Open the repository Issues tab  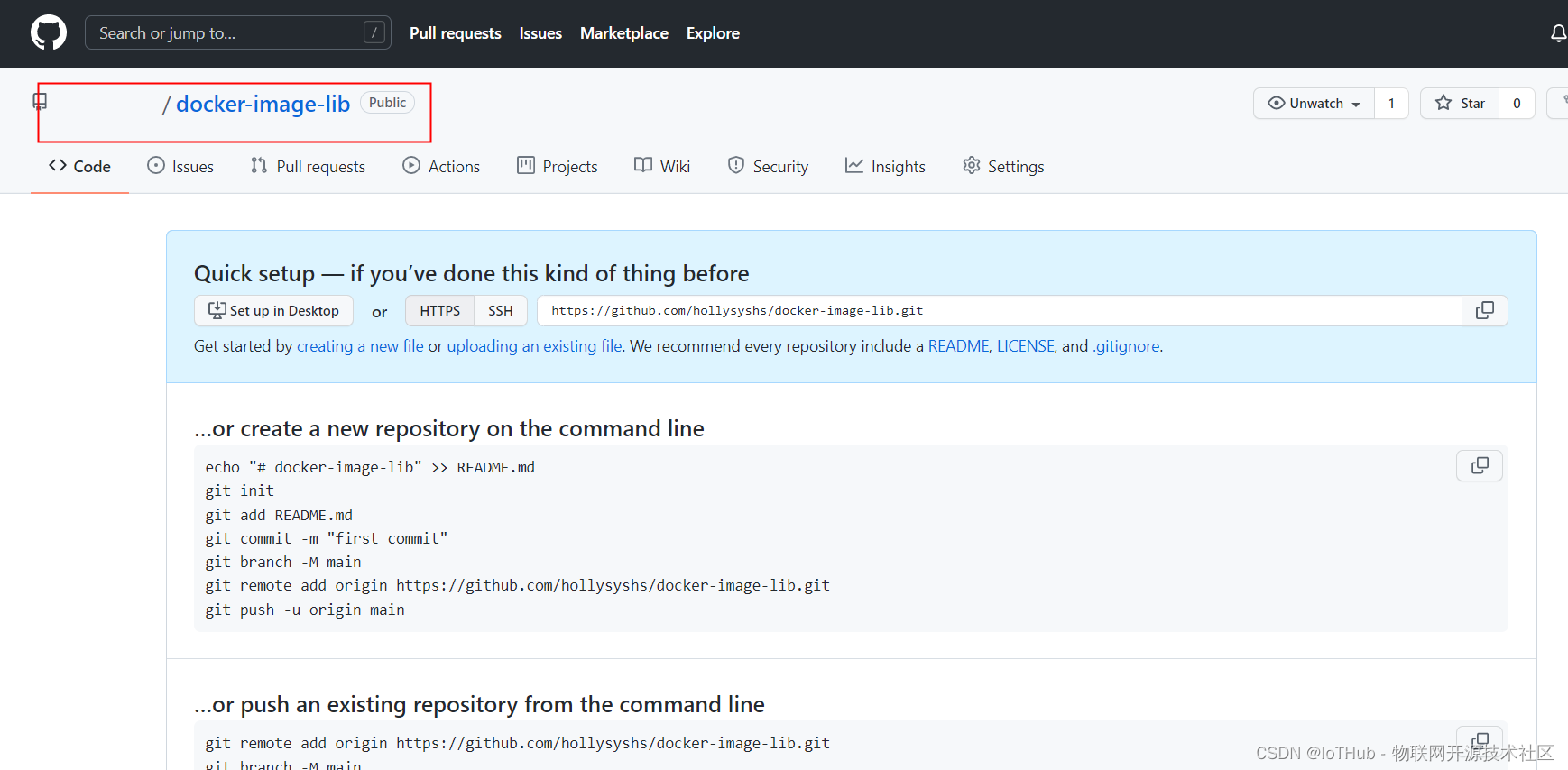pos(180,166)
